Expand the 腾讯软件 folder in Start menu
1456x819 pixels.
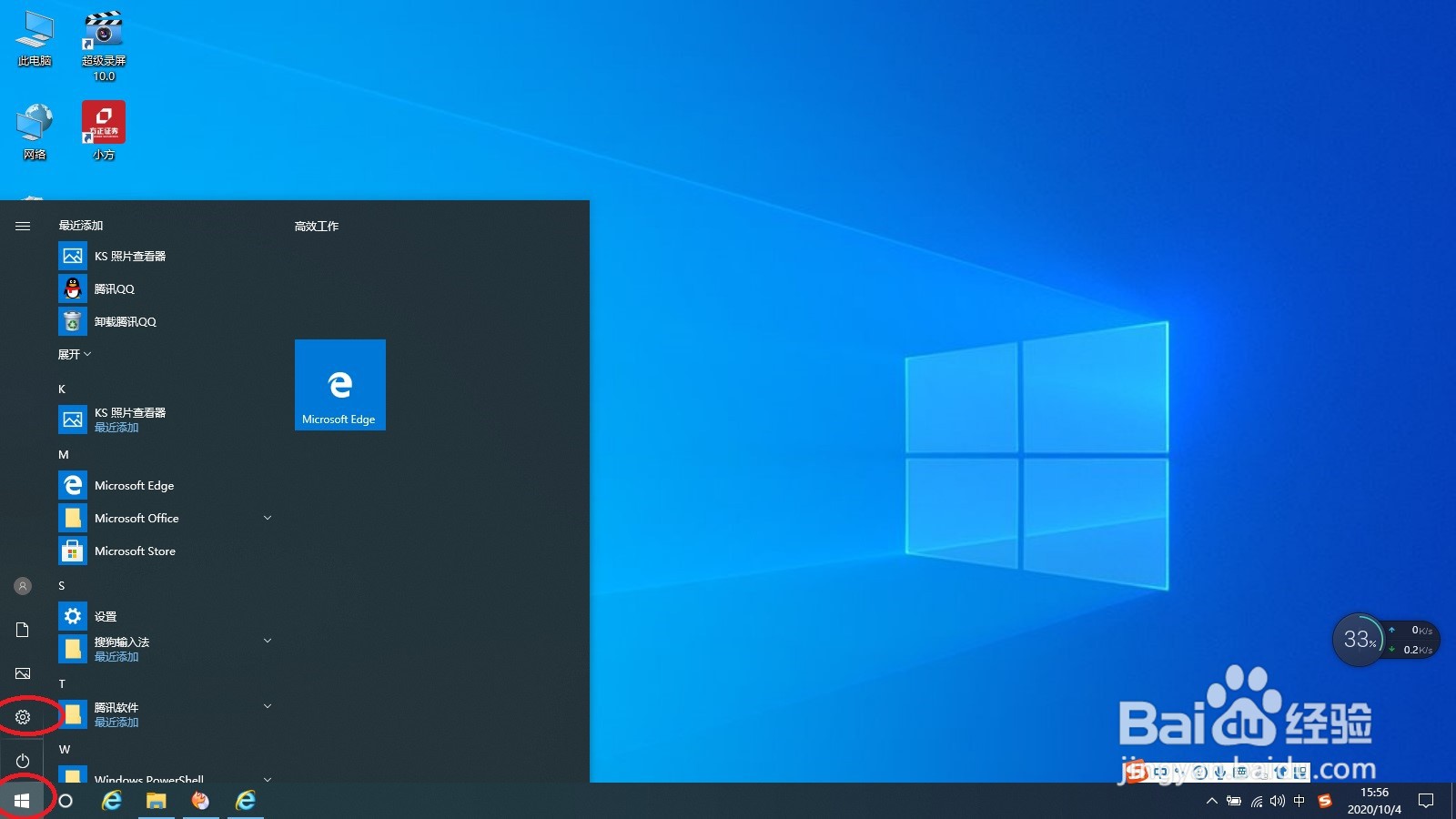tap(267, 705)
